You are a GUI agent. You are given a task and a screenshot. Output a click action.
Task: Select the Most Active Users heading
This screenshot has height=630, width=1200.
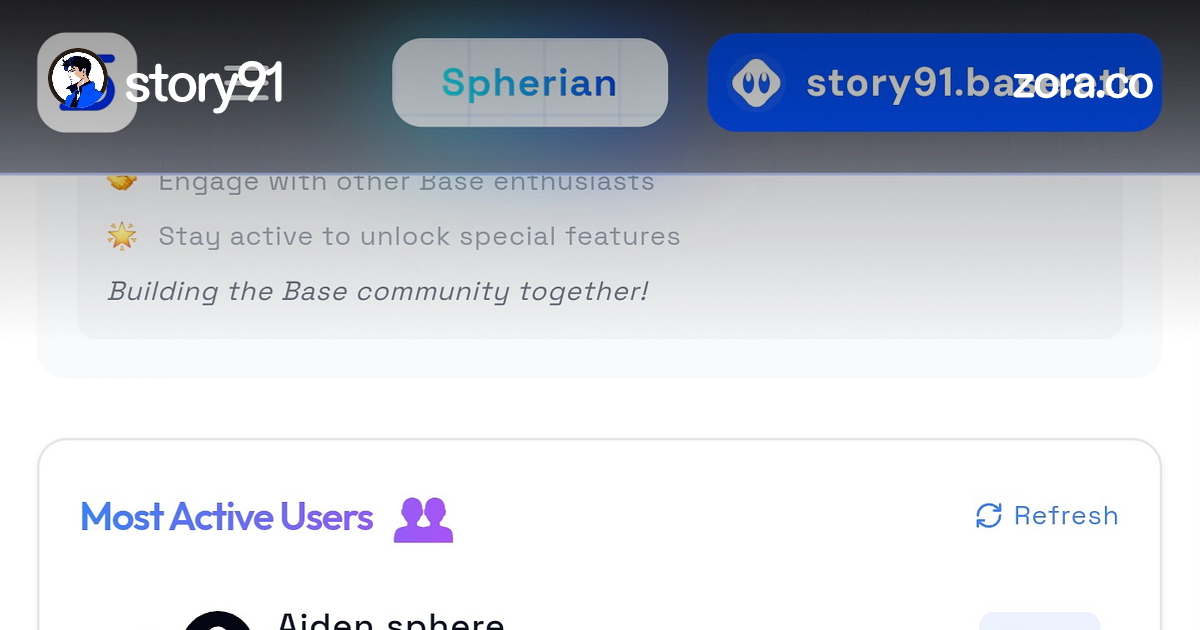[227, 517]
